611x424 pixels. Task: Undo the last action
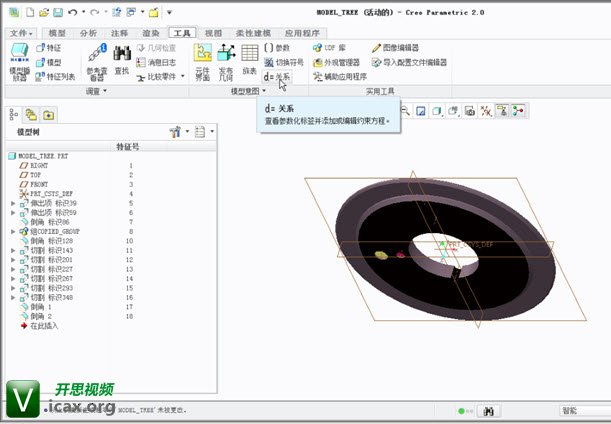click(x=72, y=12)
